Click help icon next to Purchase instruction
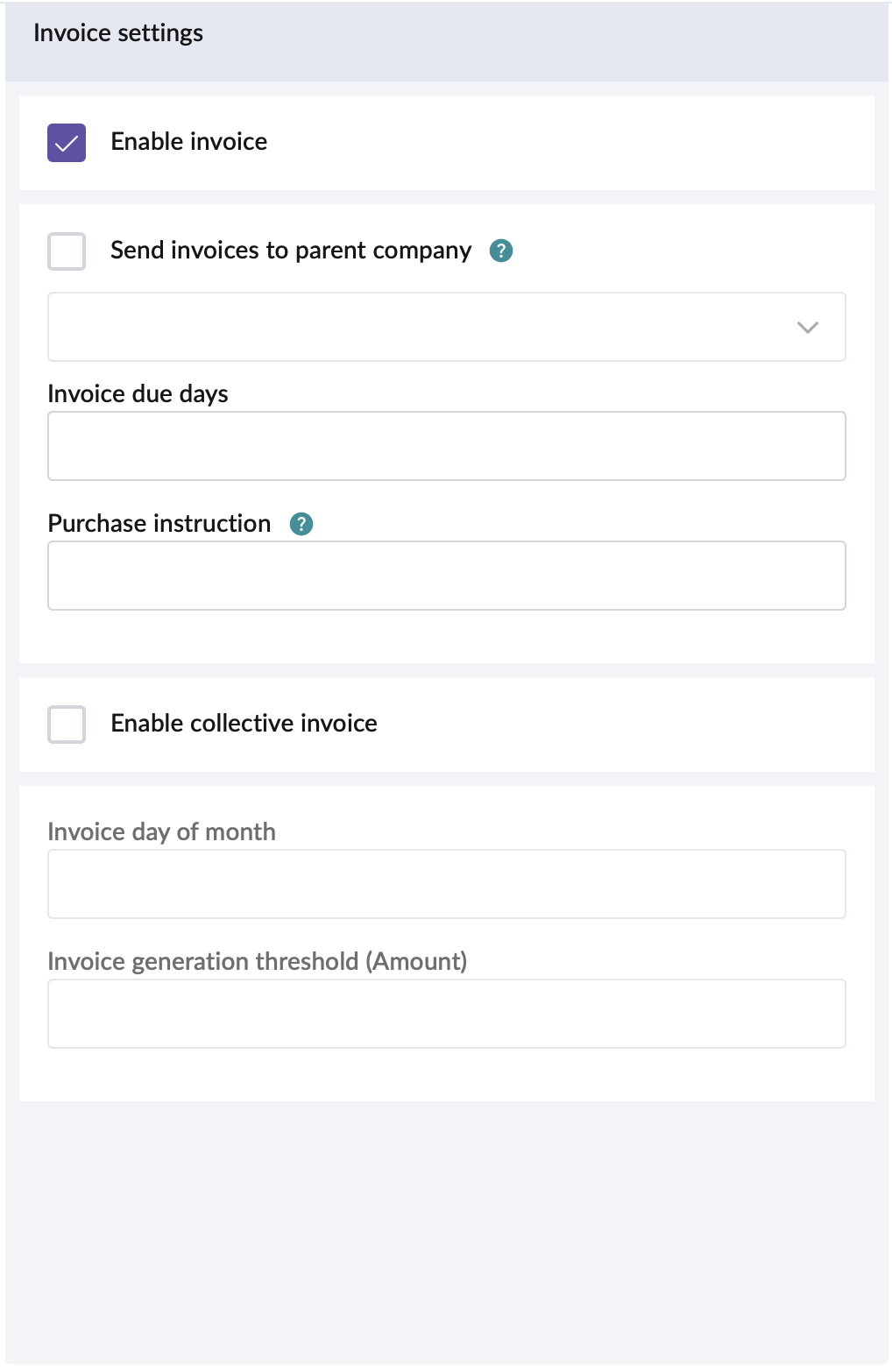 coord(301,524)
